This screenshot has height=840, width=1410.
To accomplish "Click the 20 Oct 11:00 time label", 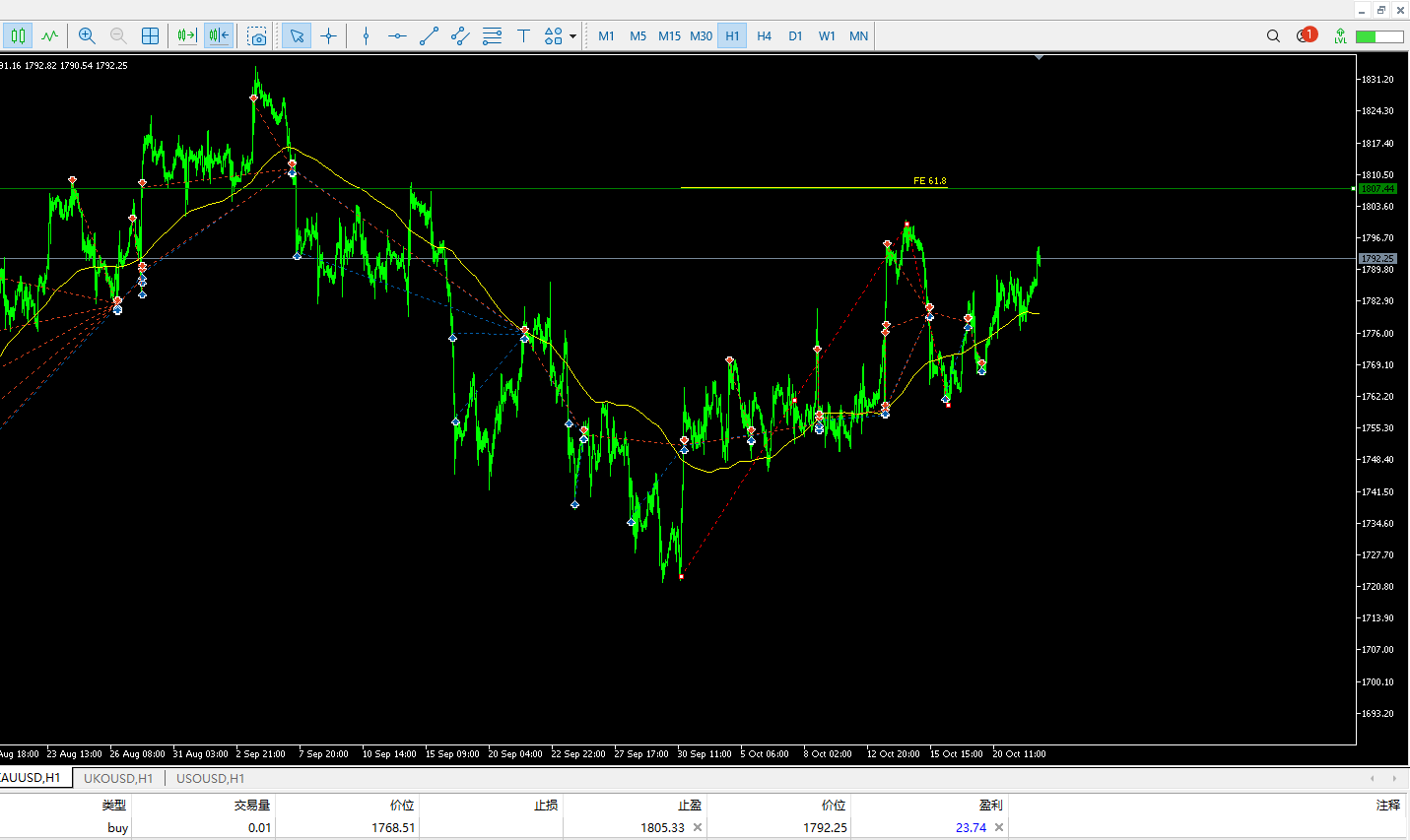I will click(x=1019, y=754).
